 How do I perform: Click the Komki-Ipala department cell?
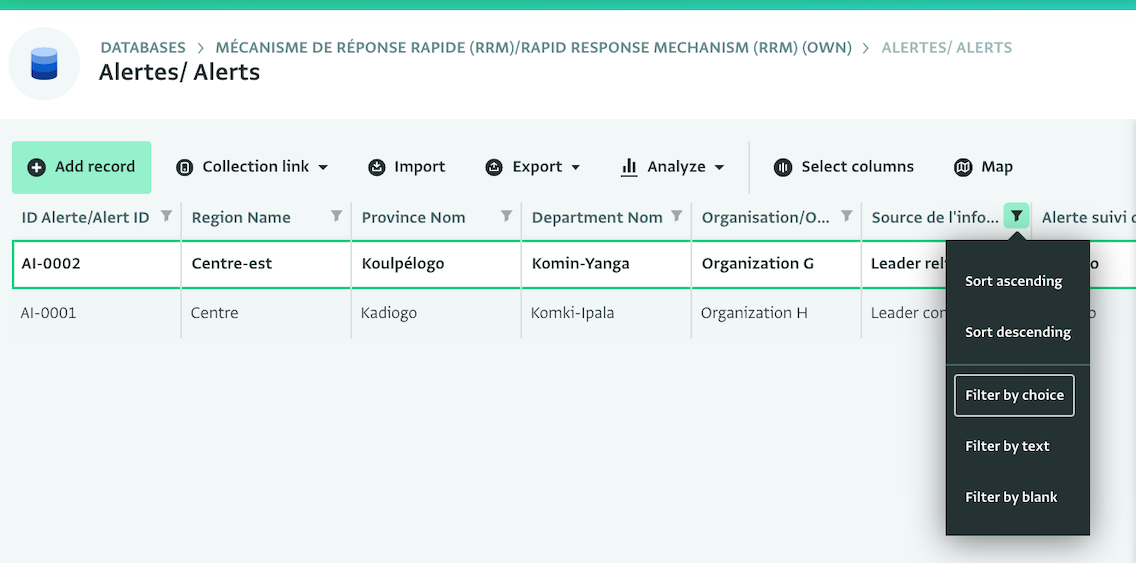606,313
